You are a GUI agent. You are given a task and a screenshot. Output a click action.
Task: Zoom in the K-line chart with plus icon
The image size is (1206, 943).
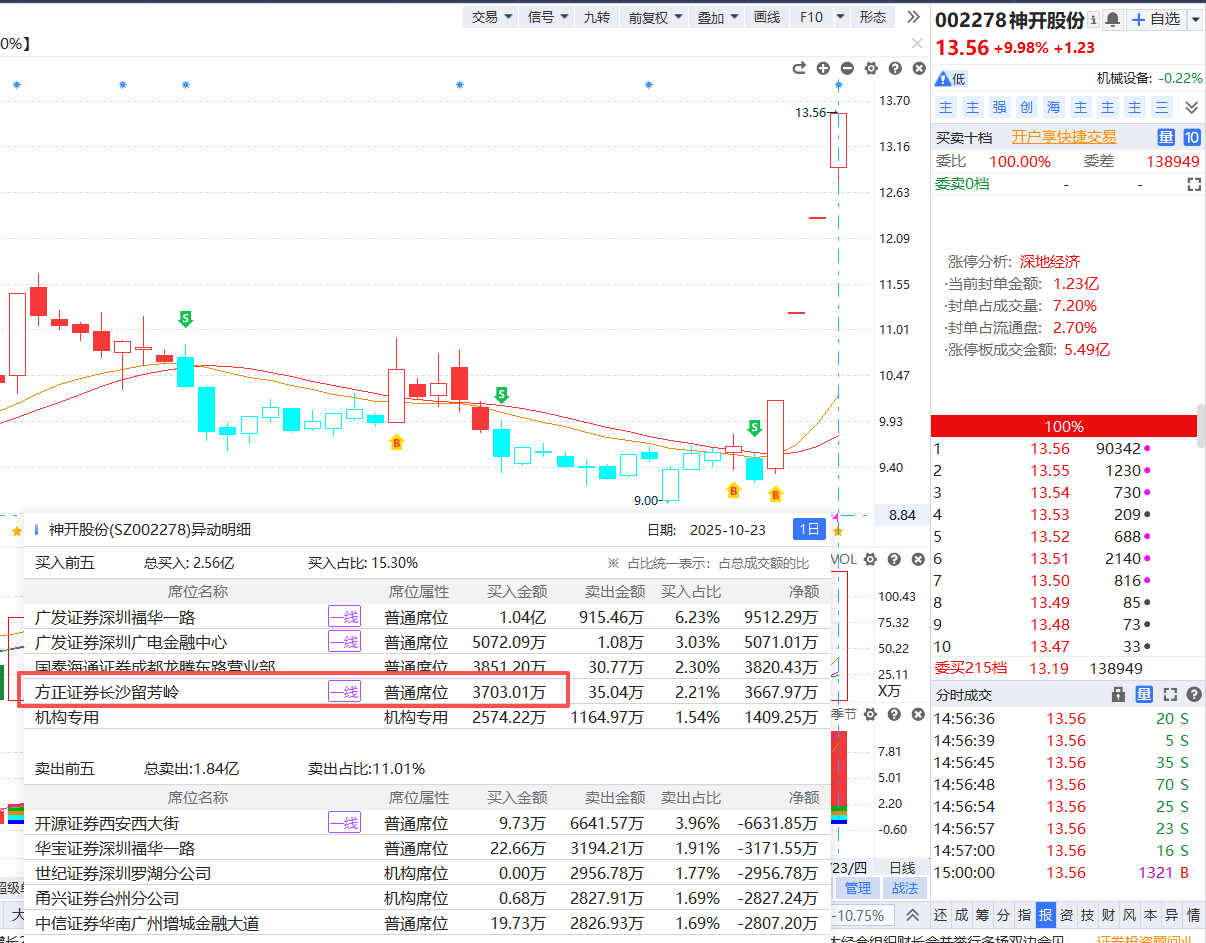(823, 68)
